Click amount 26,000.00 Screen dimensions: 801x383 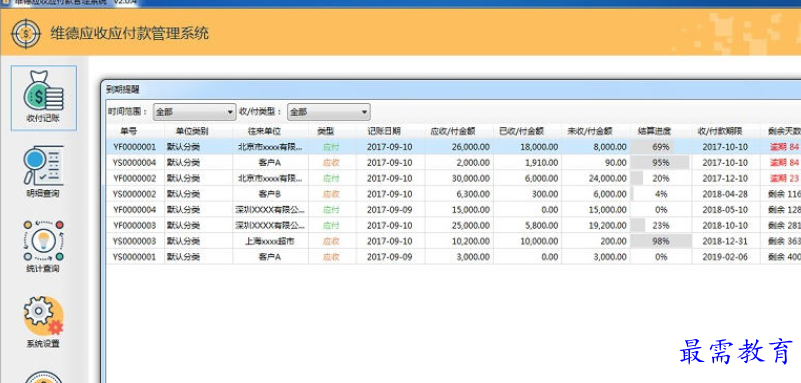click(x=470, y=147)
